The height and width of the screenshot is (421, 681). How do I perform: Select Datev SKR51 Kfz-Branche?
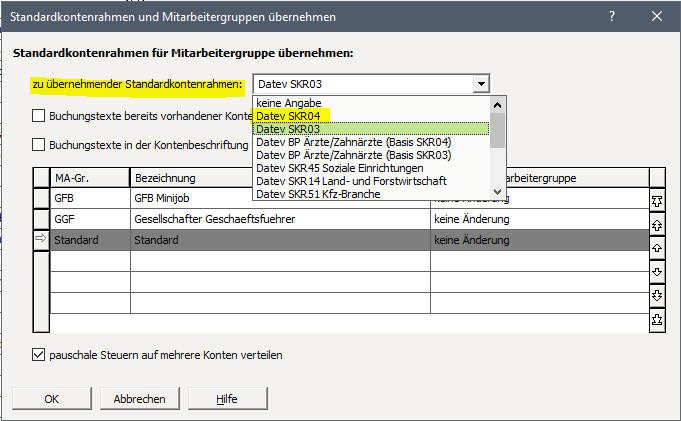click(371, 194)
